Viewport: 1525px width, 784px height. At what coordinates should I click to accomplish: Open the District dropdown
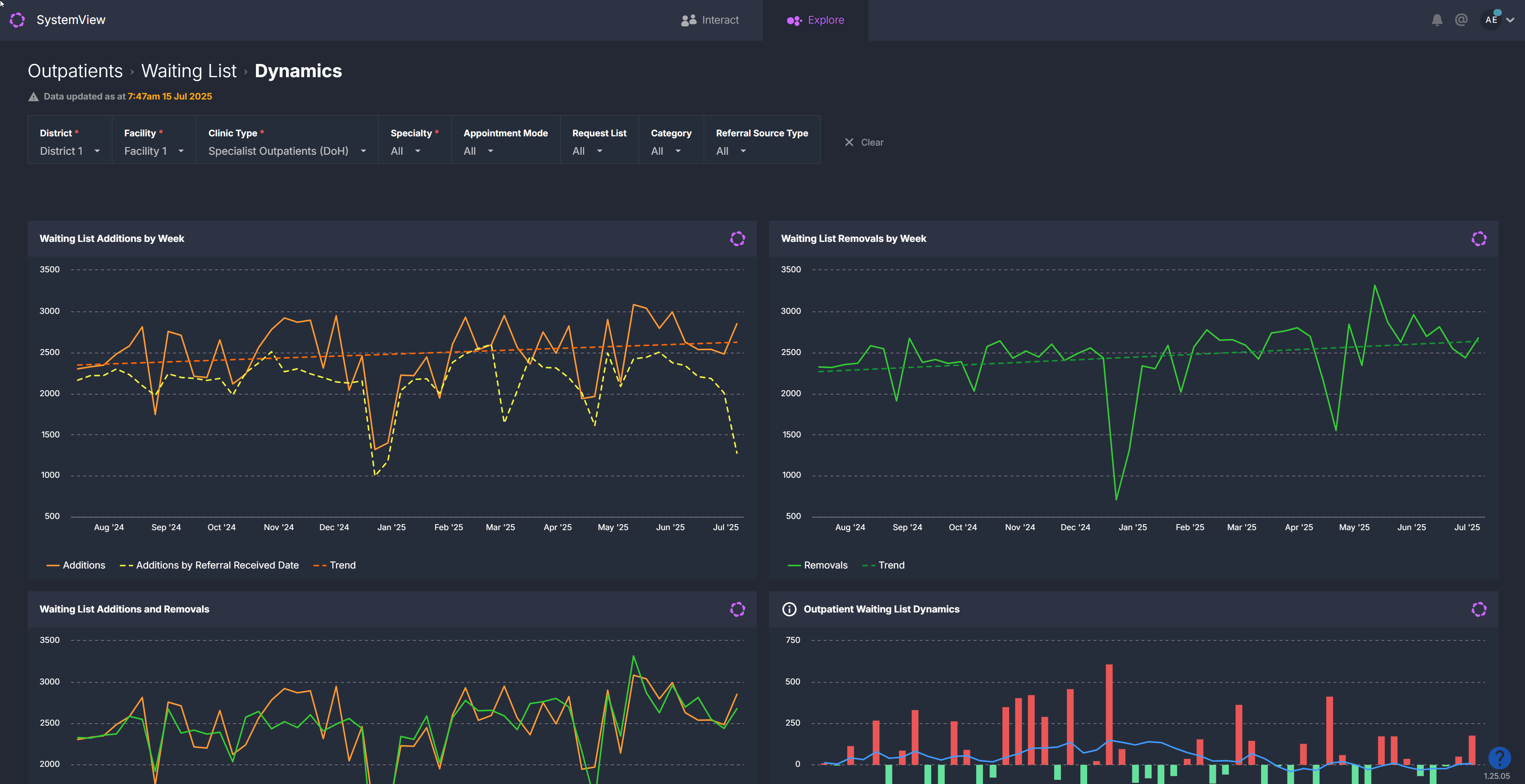[70, 140]
